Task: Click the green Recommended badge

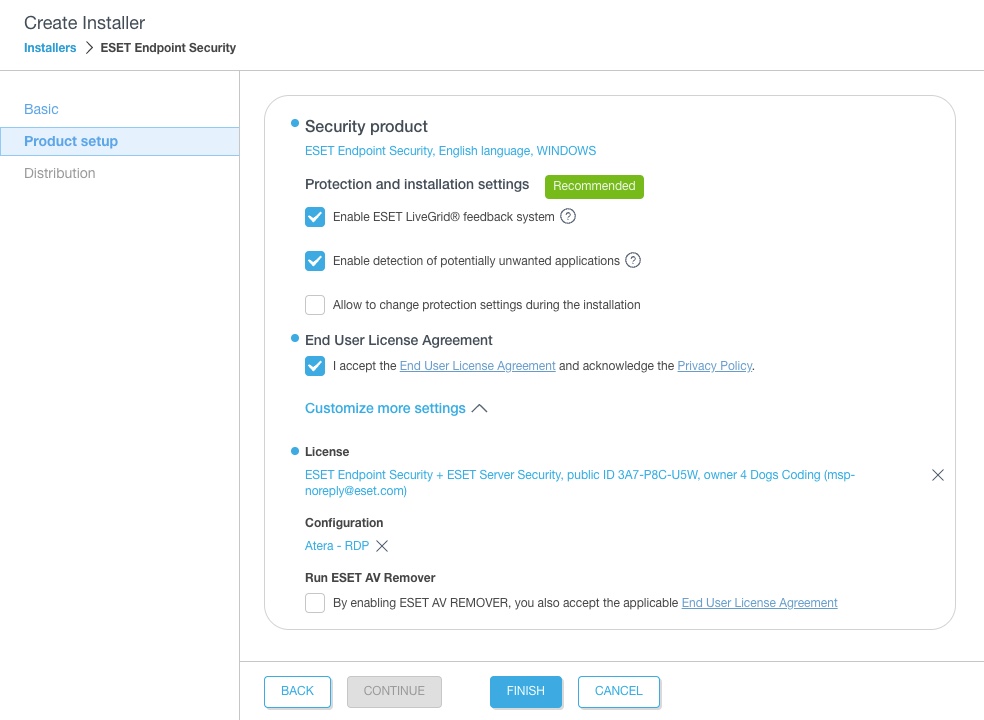Action: pos(594,186)
